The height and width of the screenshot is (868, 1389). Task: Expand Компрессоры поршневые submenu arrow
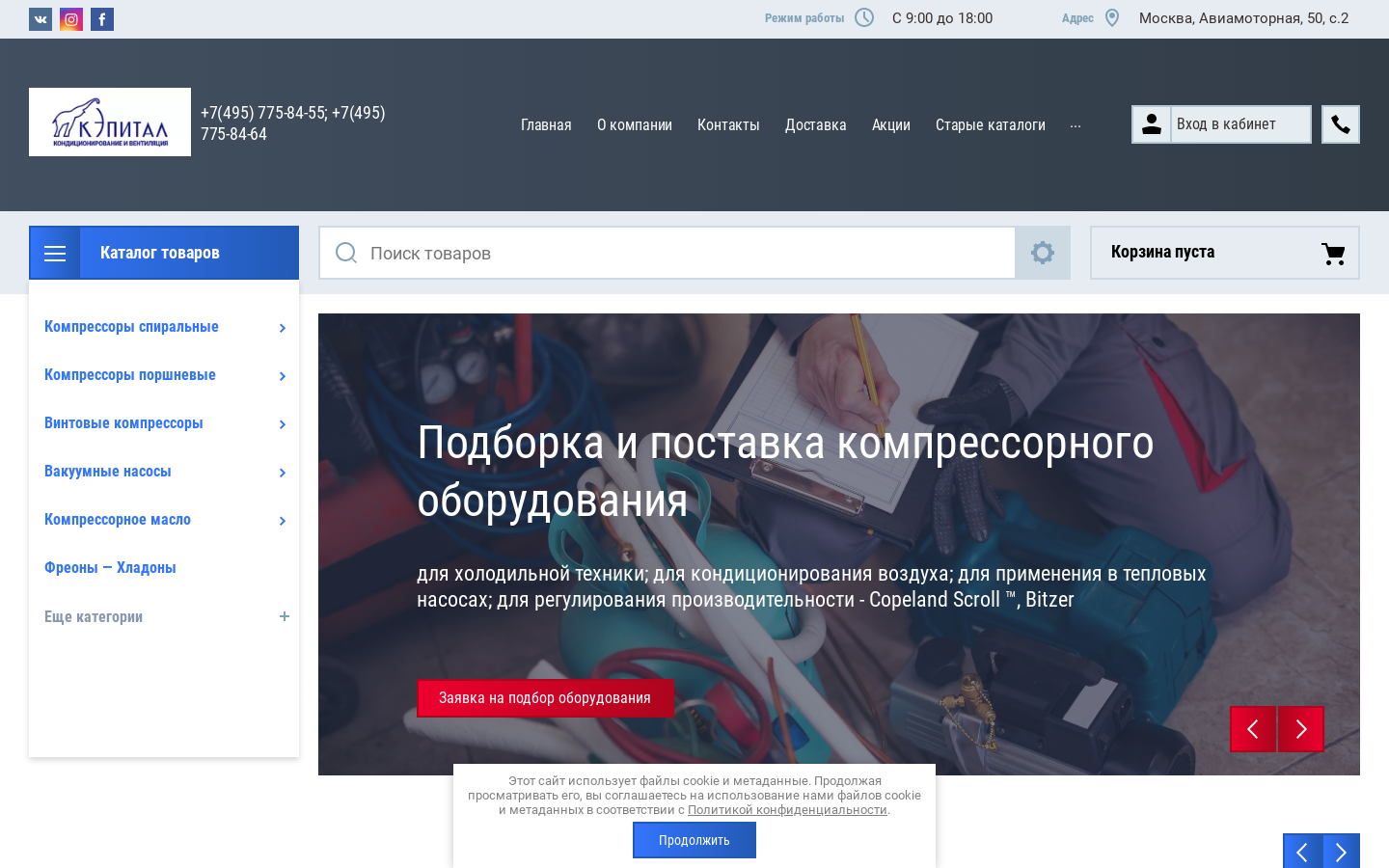(283, 376)
